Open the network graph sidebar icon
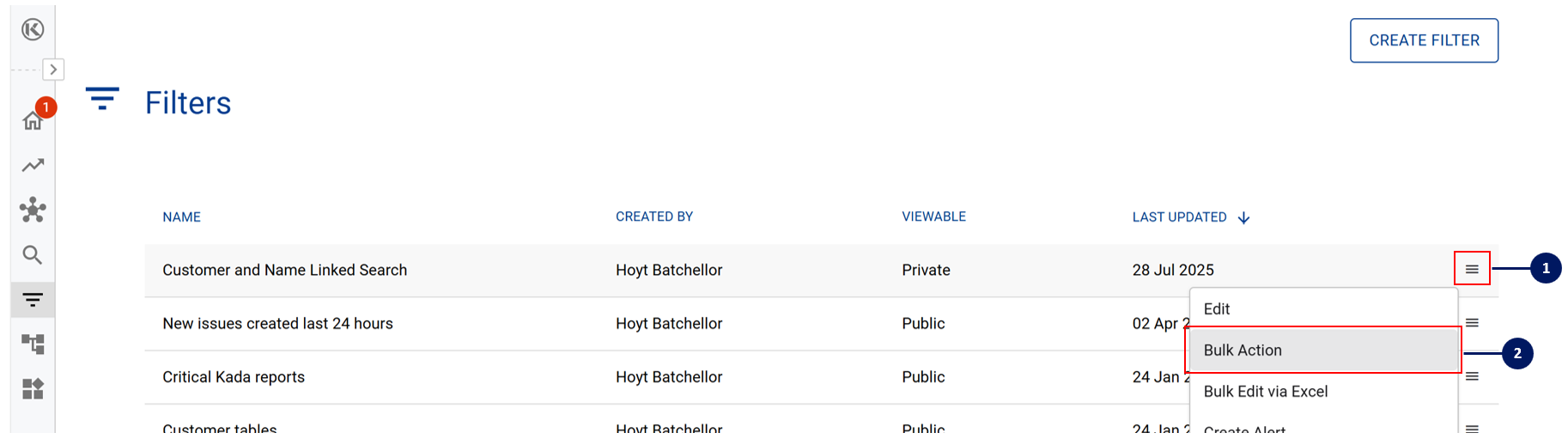Screen dimensions: 1568x445 pos(33,210)
